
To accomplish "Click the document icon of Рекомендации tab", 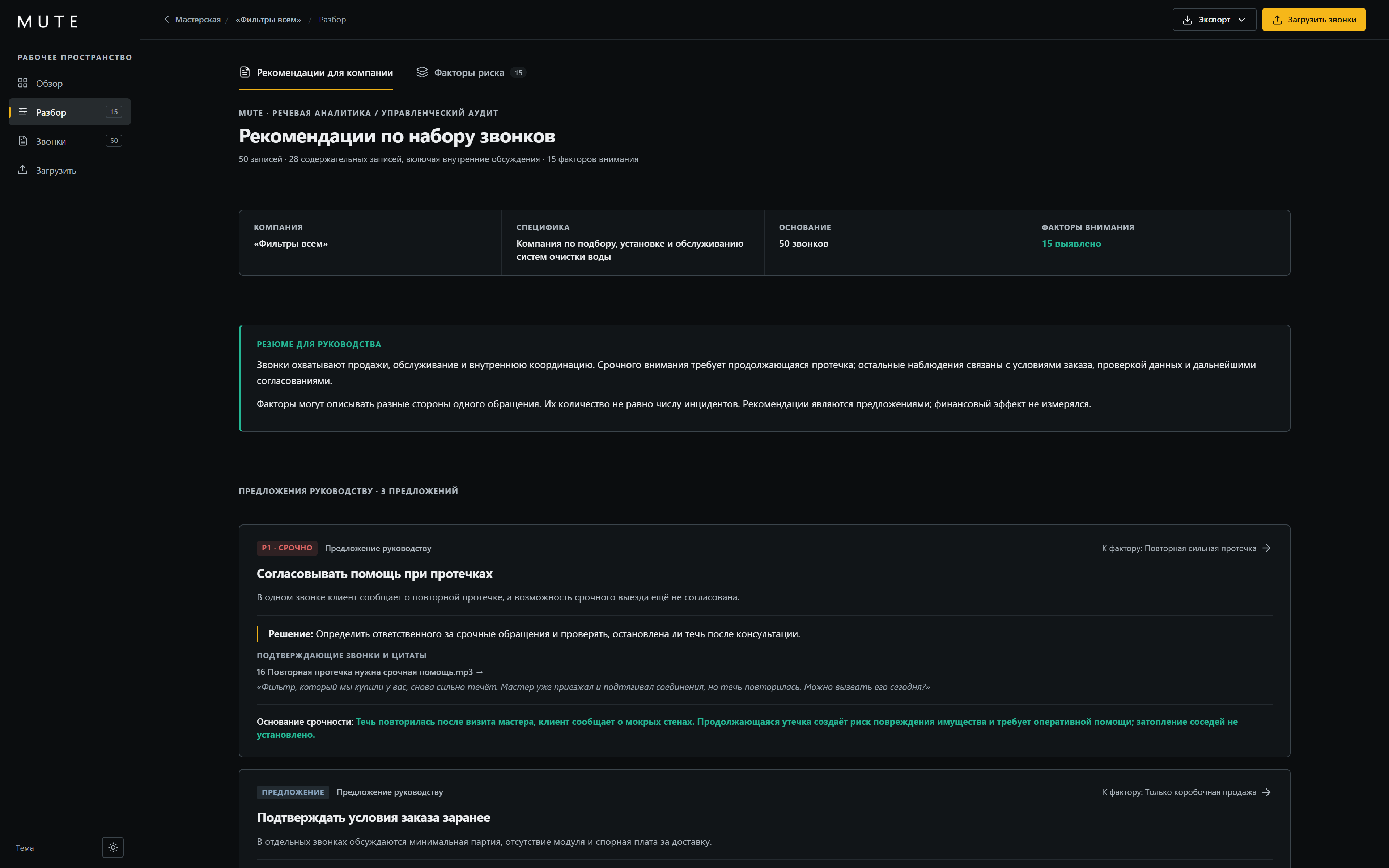I will [245, 72].
